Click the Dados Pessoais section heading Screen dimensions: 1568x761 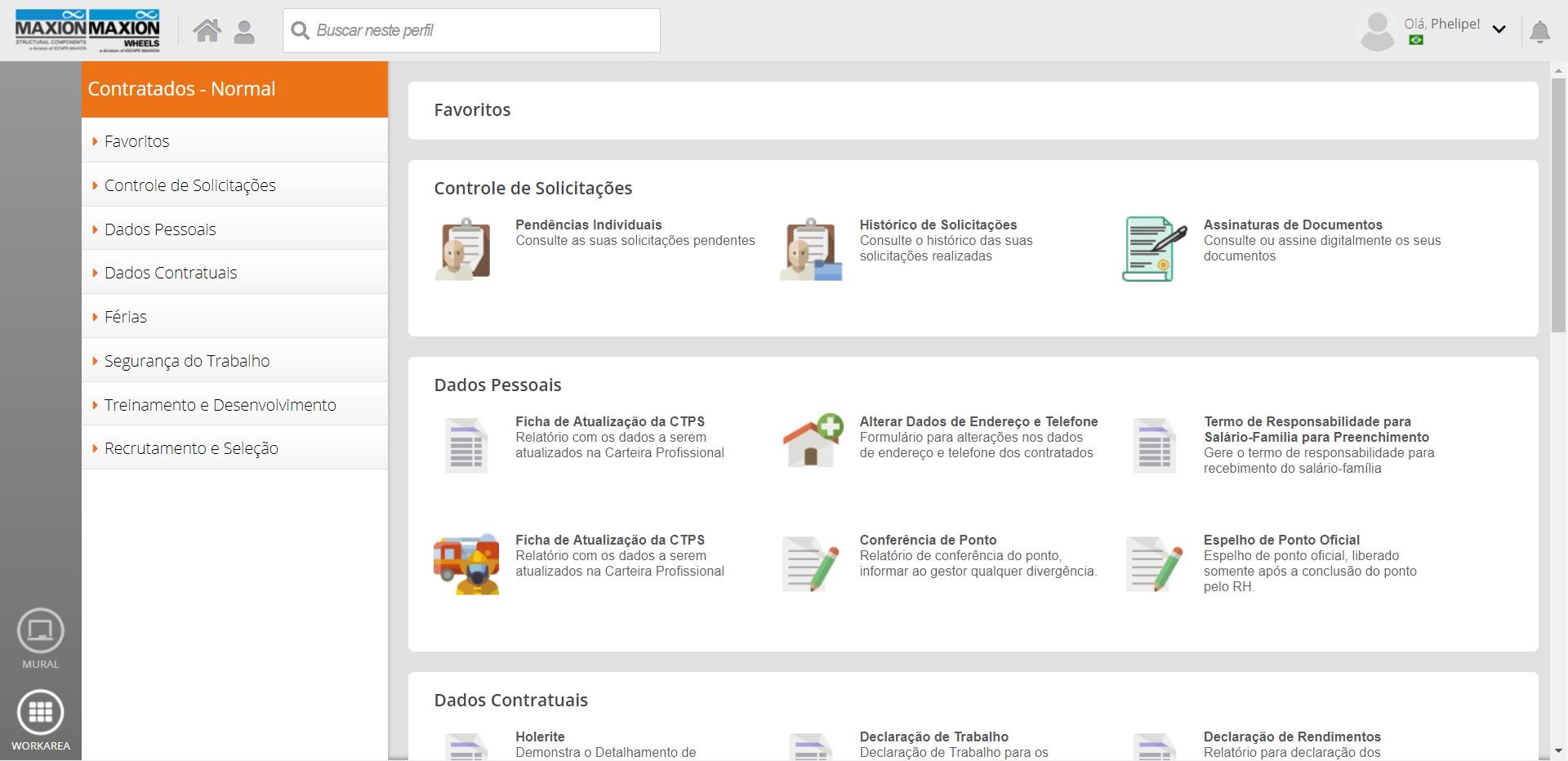[498, 385]
